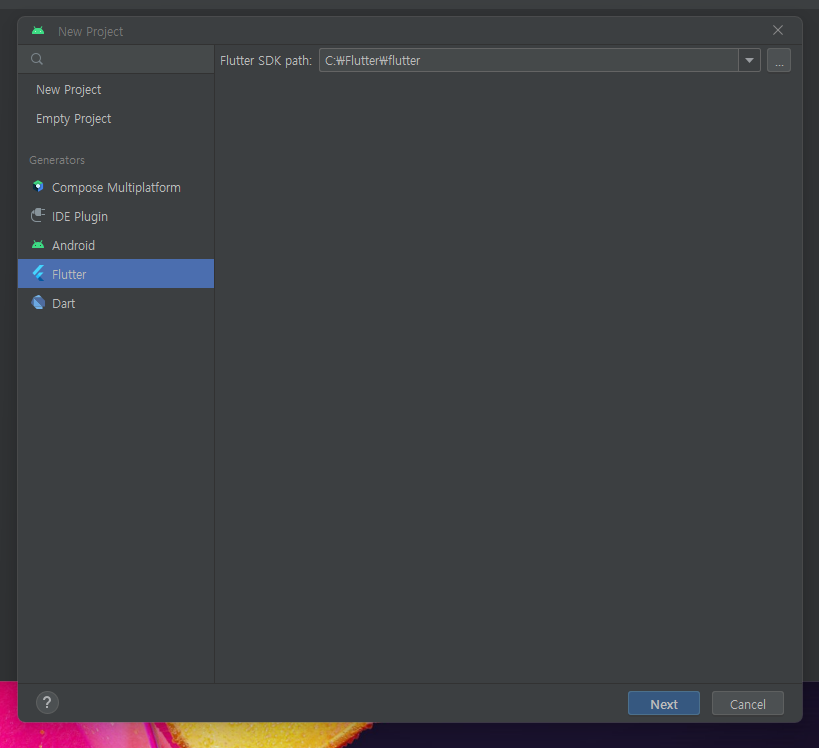Click the Flutter logo icon in Generators
The height and width of the screenshot is (748, 819).
[38, 273]
